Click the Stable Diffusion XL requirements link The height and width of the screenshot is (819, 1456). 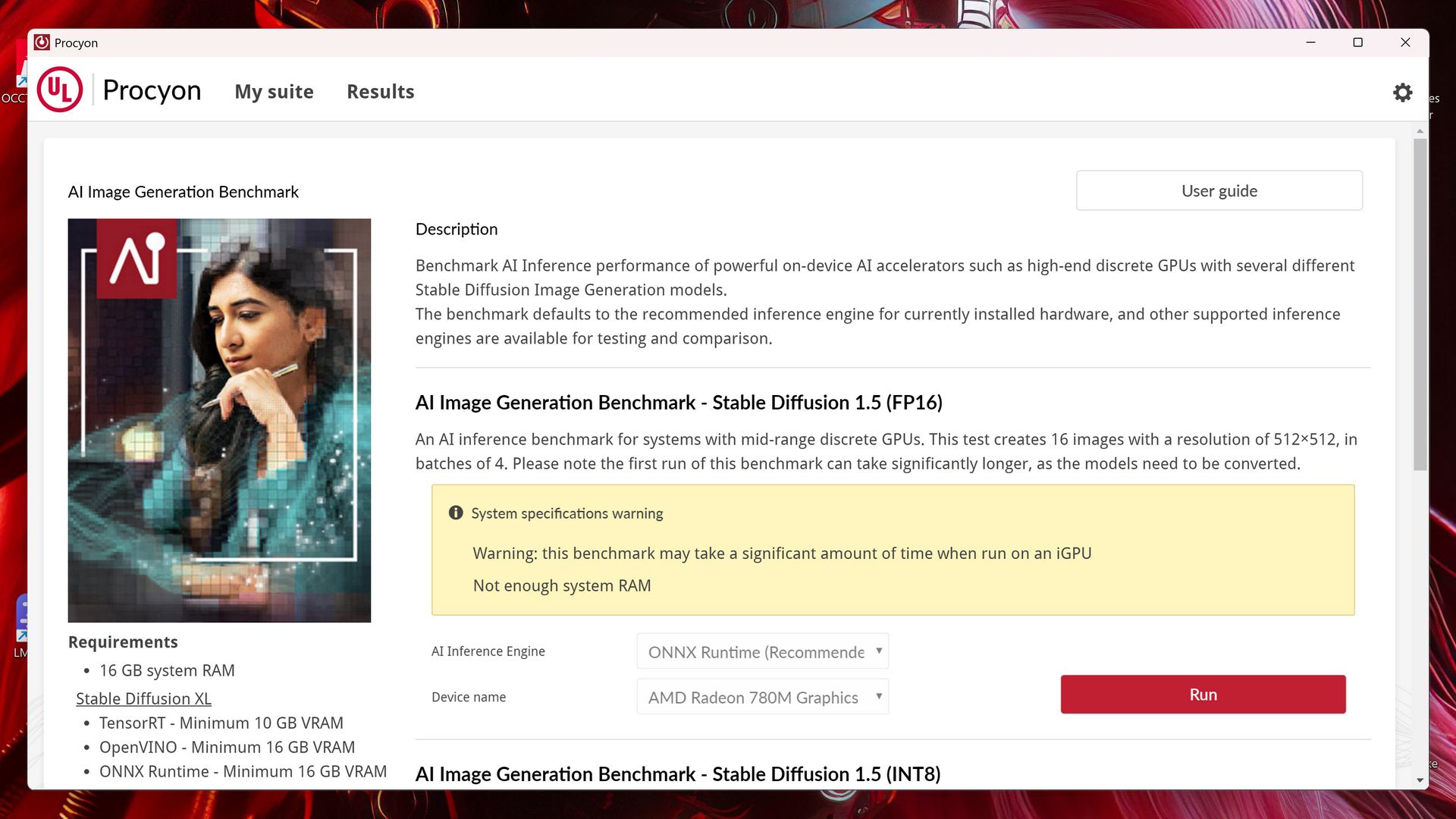143,698
